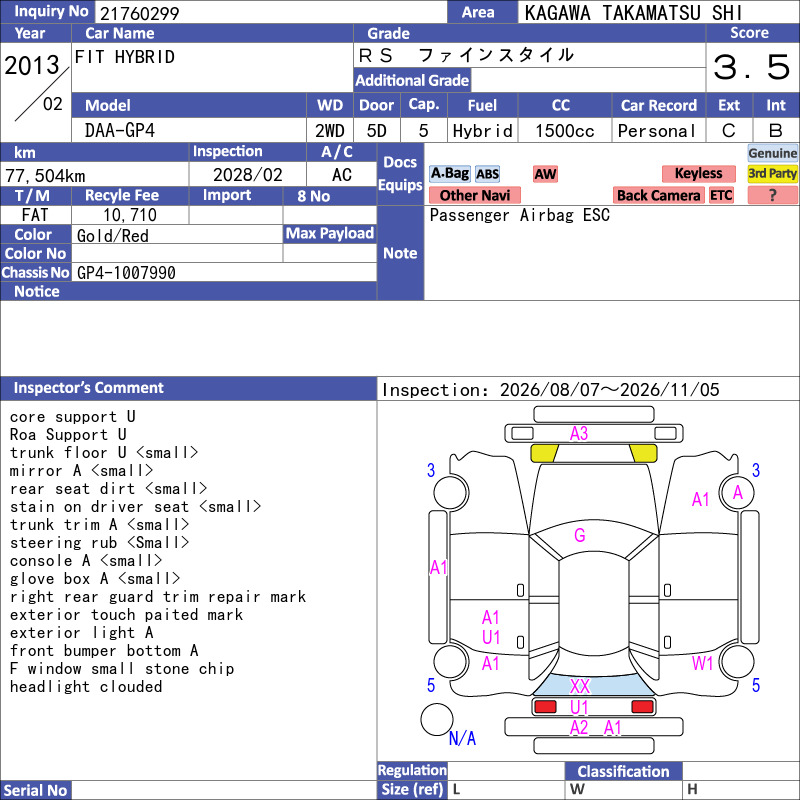
Task: Click the inspection date 2028/02
Action: pyautogui.click(x=247, y=175)
